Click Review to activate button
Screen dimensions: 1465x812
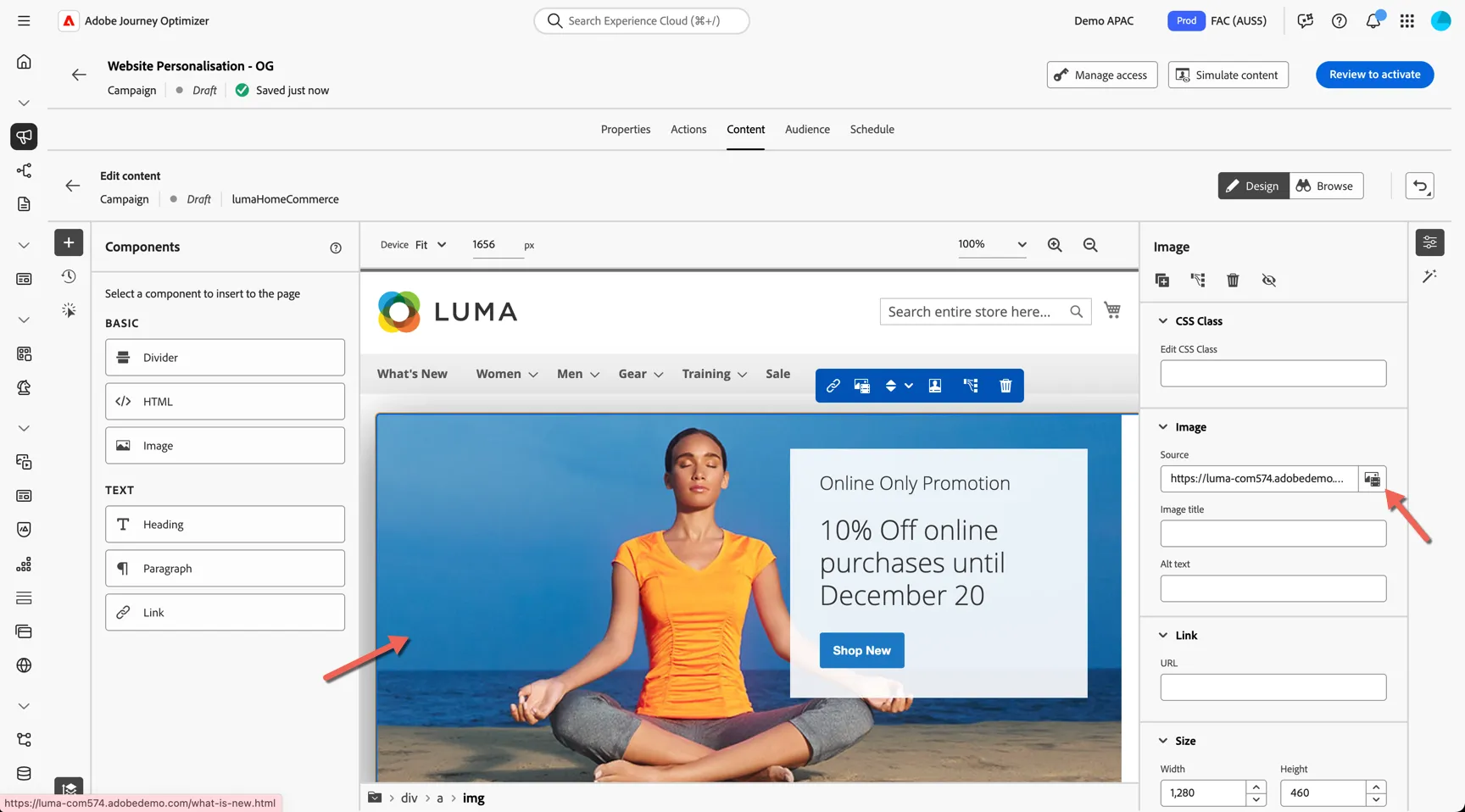[1375, 75]
